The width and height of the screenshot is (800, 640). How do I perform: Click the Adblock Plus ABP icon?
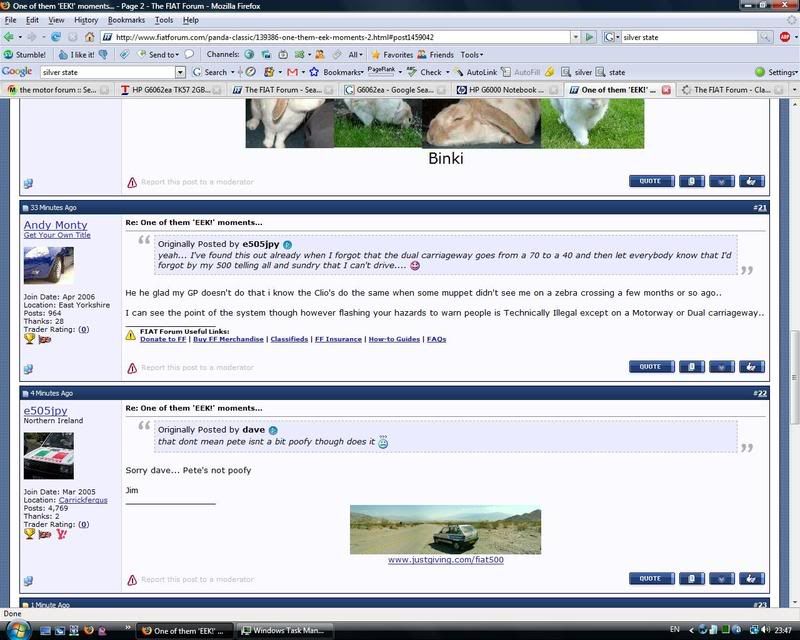coord(785,37)
